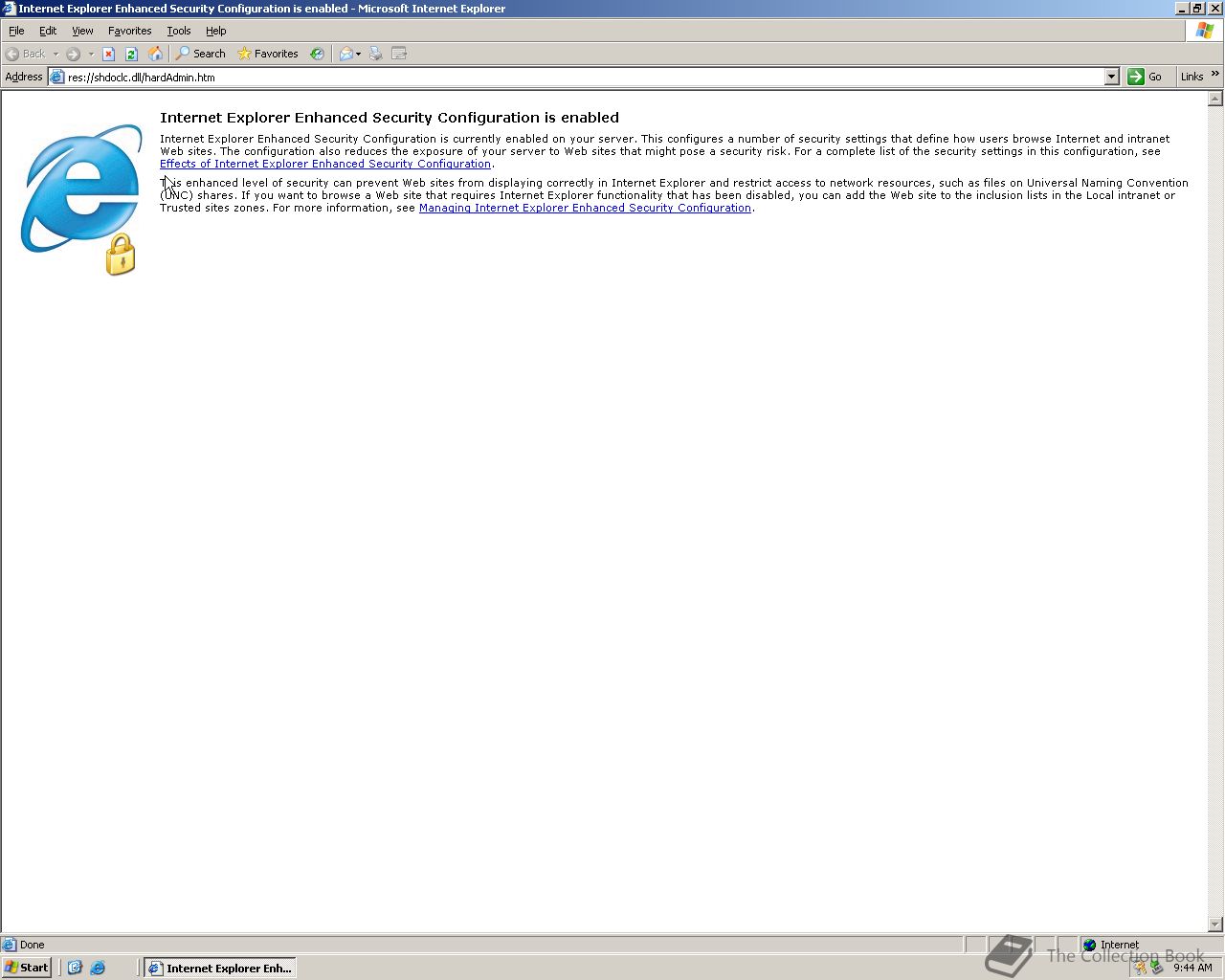Open the Help menu
Image resolution: width=1225 pixels, height=980 pixels.
(216, 31)
